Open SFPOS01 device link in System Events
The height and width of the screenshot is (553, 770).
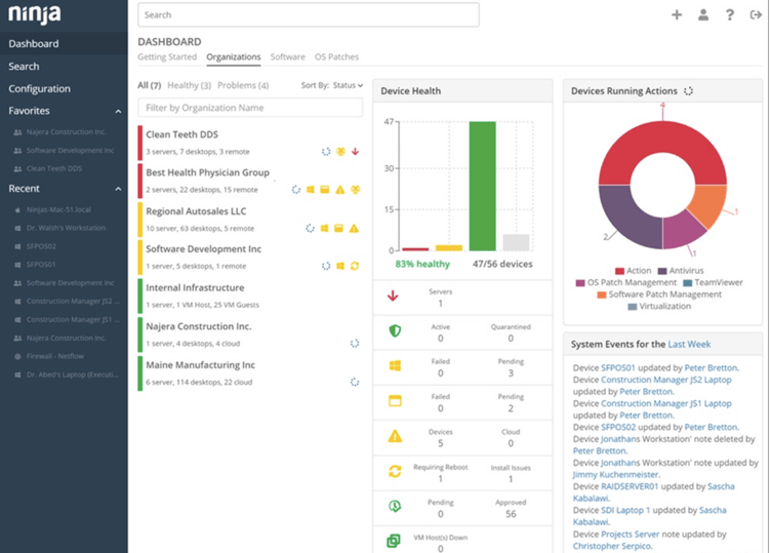(618, 368)
